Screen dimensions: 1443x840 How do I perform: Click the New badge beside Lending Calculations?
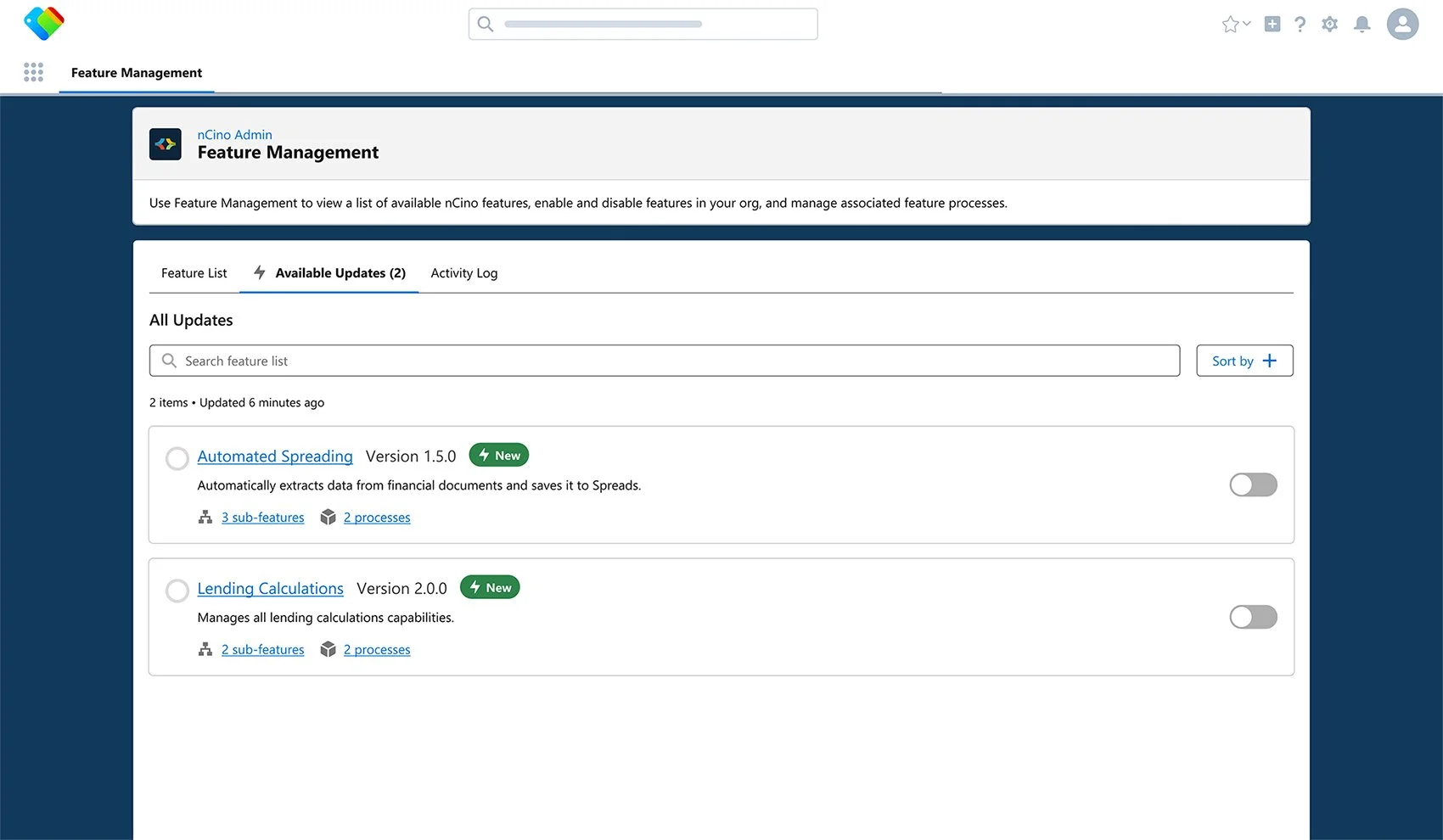(x=490, y=588)
